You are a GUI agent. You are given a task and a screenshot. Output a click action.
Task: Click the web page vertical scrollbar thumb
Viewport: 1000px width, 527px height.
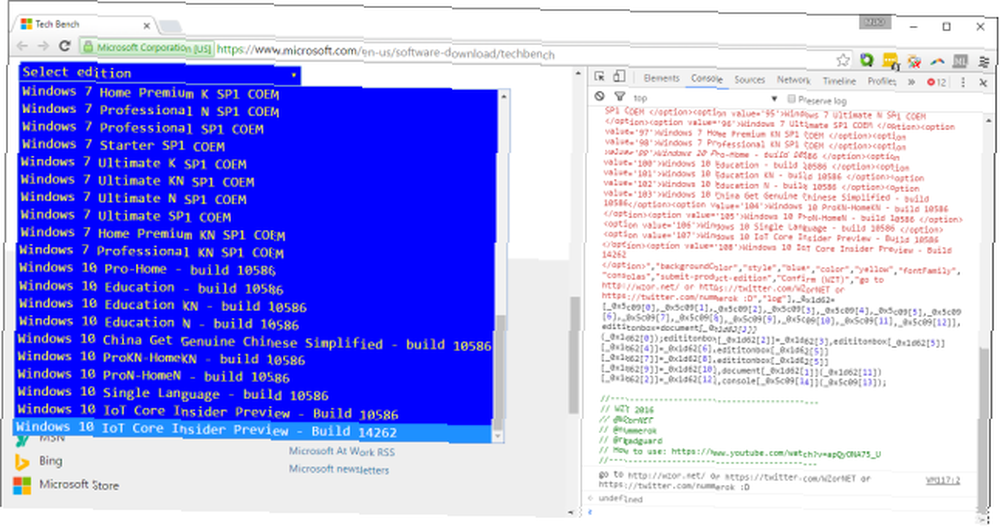click(575, 355)
